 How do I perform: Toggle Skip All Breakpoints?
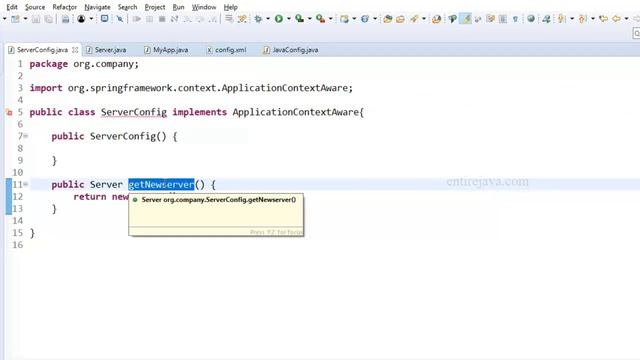[120, 19]
